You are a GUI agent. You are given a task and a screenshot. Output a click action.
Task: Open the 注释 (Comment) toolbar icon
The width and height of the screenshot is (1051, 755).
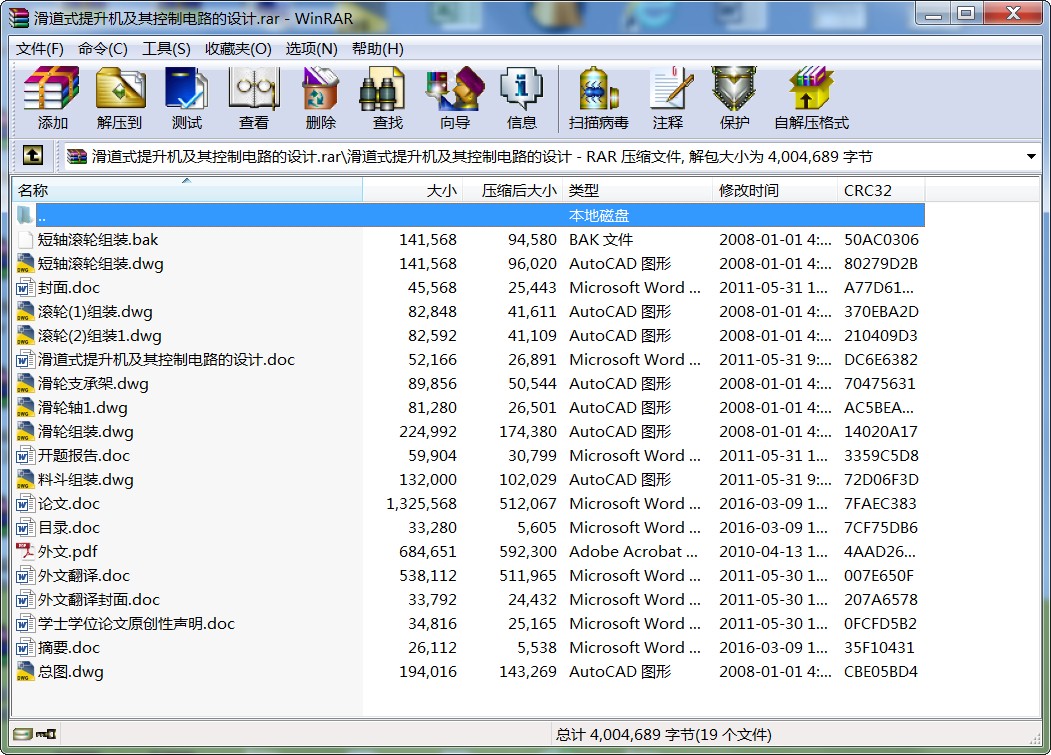[668, 98]
